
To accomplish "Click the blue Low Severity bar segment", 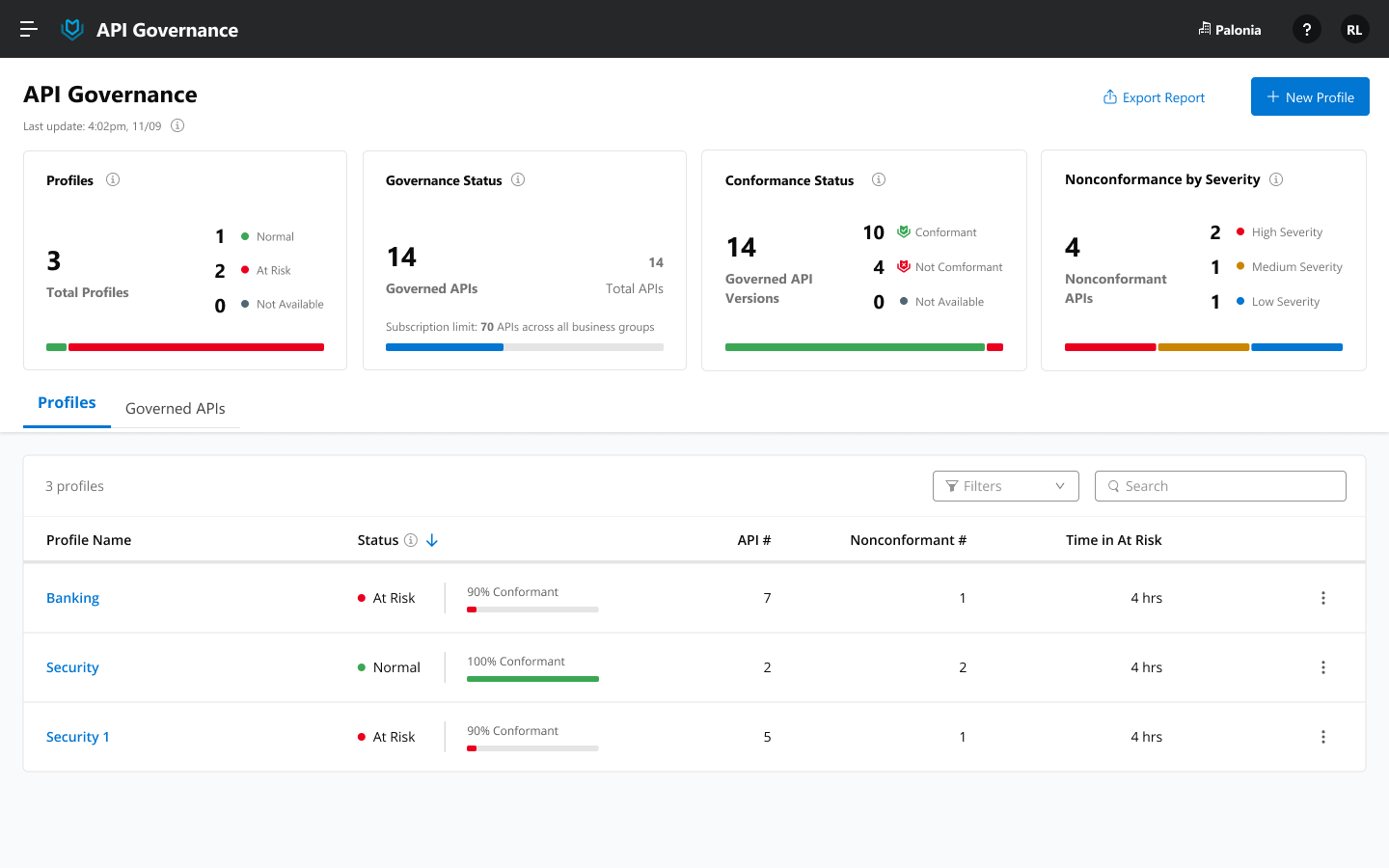I will 1297,347.
